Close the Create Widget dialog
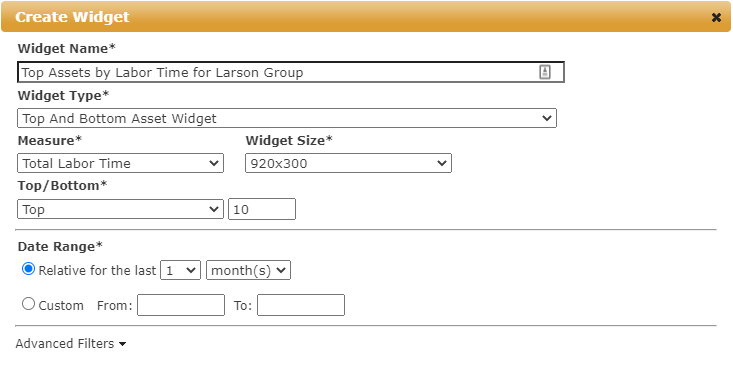The width and height of the screenshot is (733, 365). pos(716,18)
